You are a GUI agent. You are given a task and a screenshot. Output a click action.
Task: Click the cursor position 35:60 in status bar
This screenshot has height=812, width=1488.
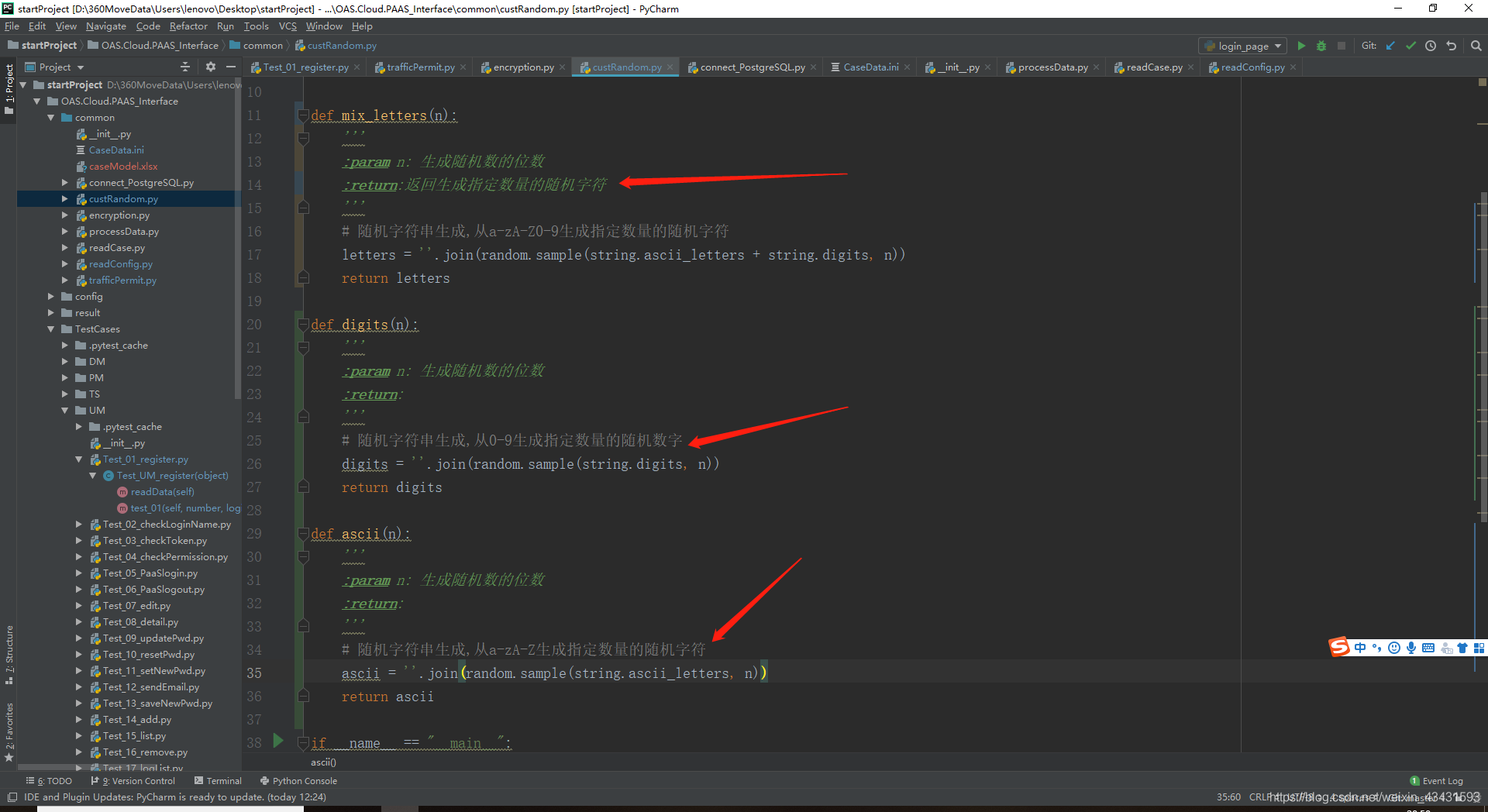tap(1228, 797)
